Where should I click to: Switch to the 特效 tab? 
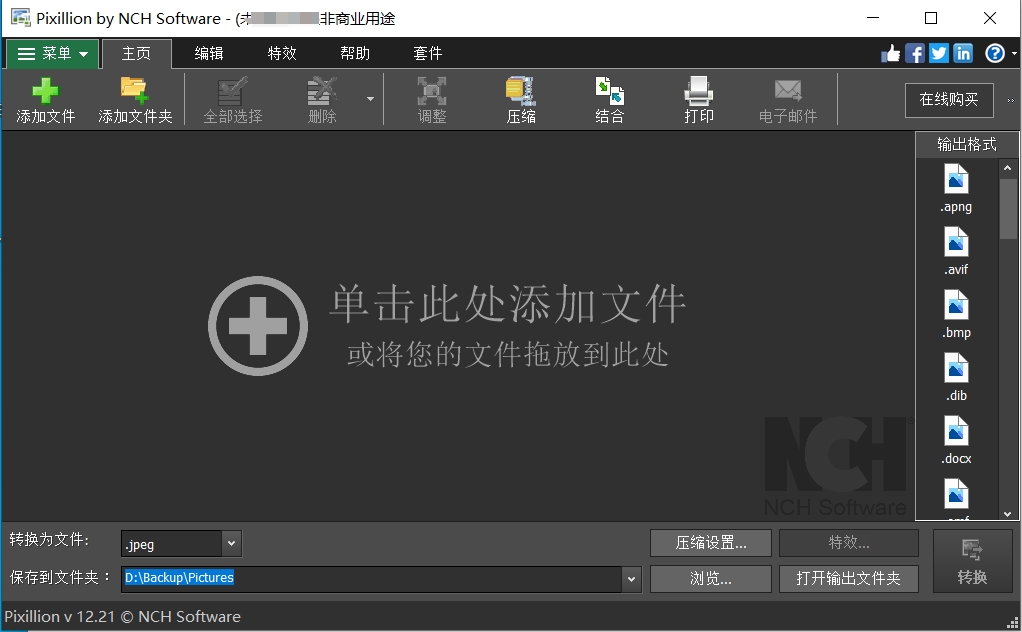tap(282, 53)
